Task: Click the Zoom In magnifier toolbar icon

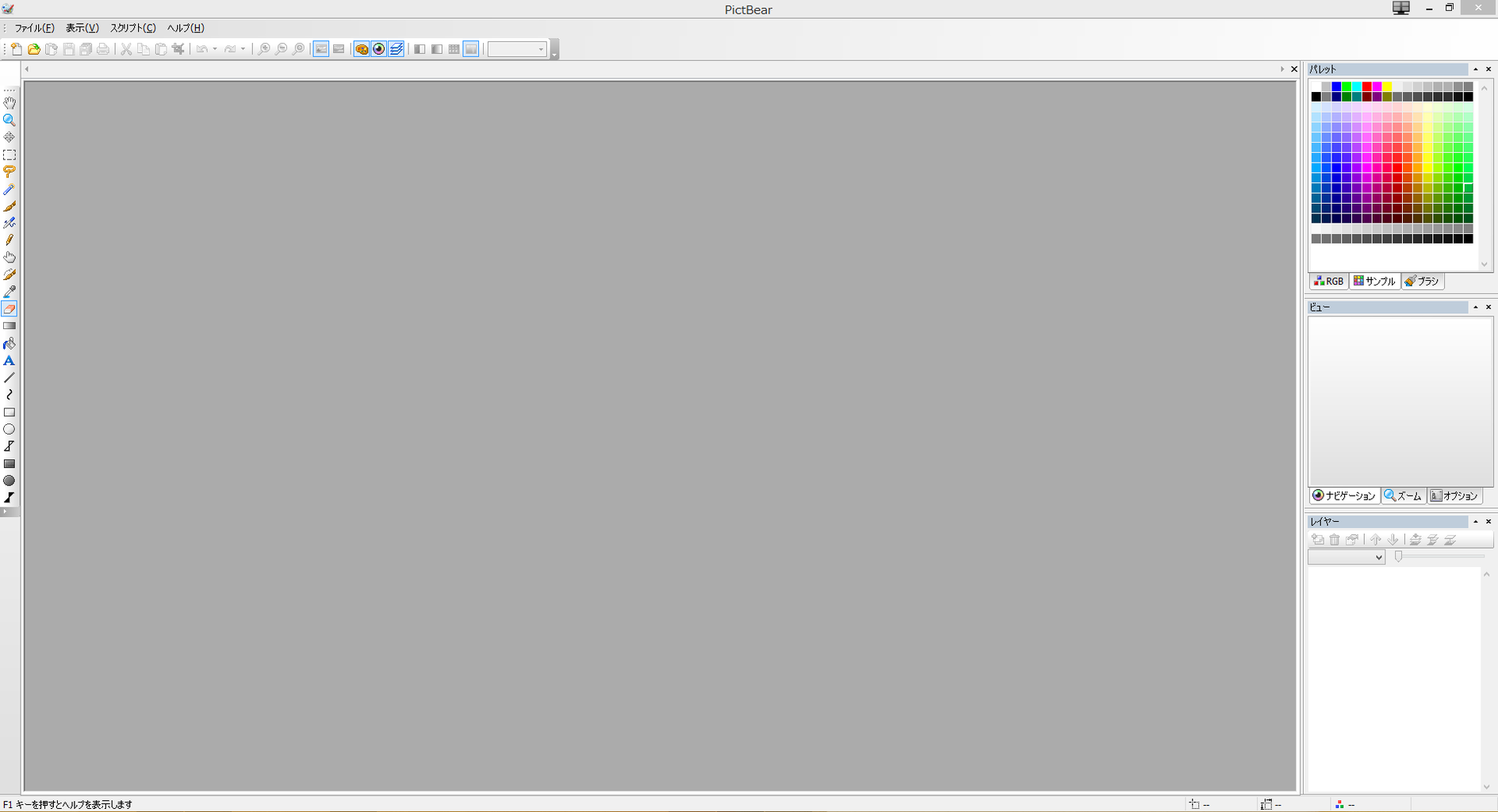Action: point(264,49)
